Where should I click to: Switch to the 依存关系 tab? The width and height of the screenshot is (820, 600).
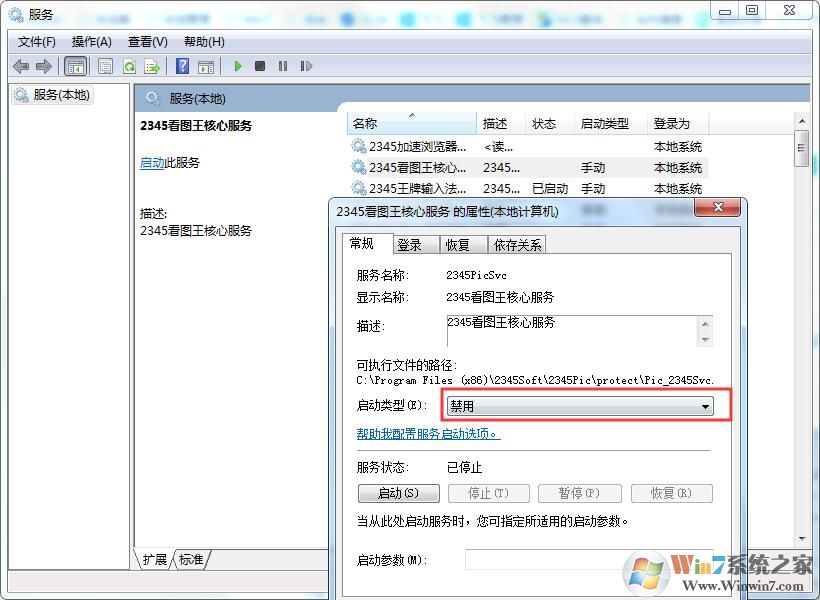(517, 243)
